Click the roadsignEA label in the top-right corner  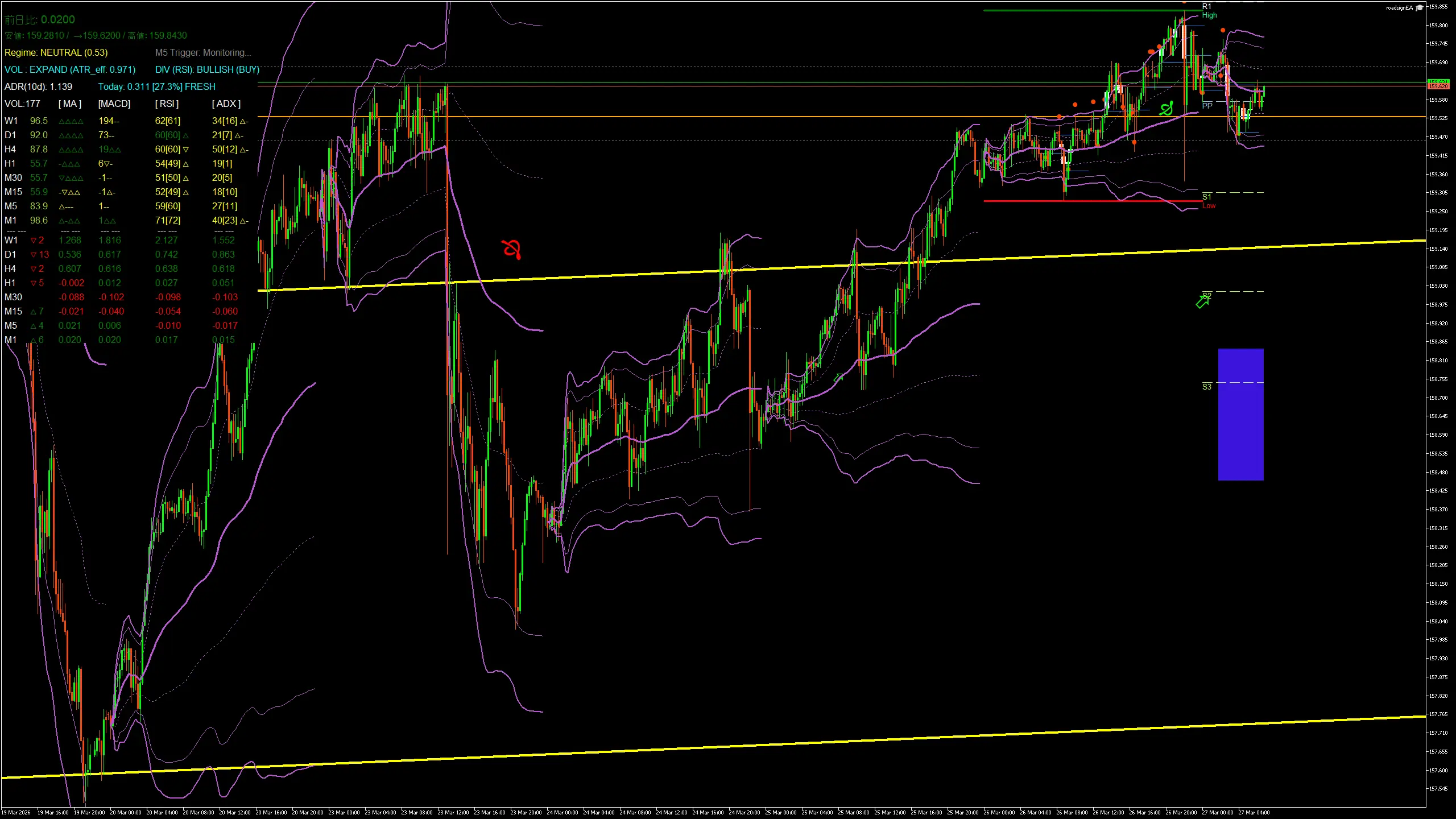(1400, 8)
